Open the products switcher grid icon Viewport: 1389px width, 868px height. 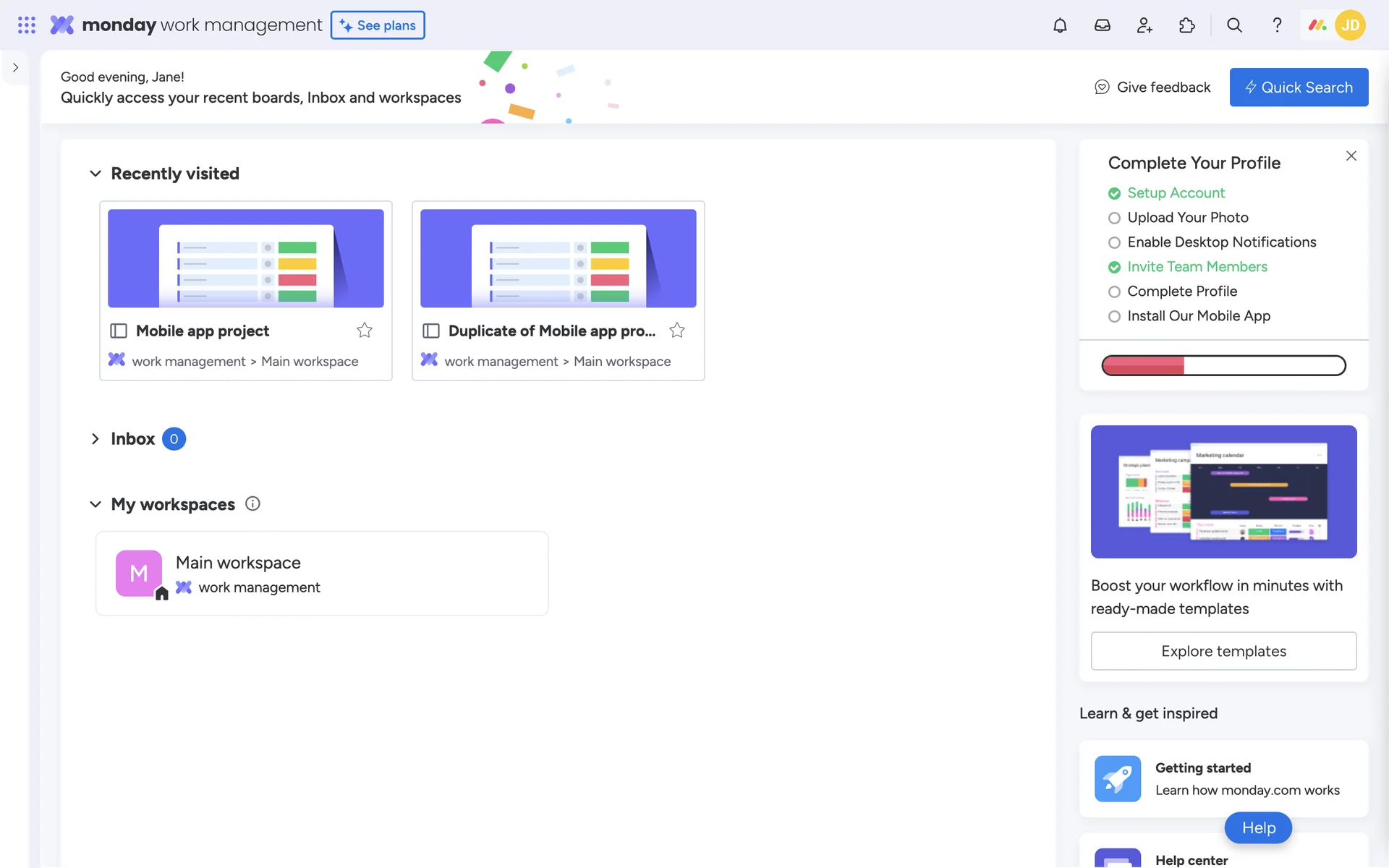[27, 25]
